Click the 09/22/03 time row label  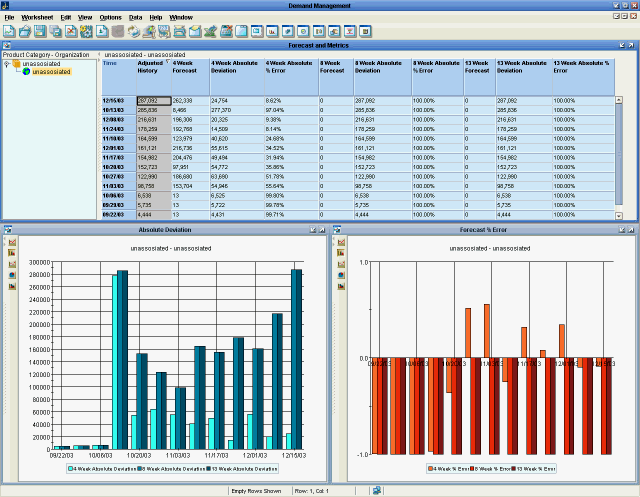(119, 215)
